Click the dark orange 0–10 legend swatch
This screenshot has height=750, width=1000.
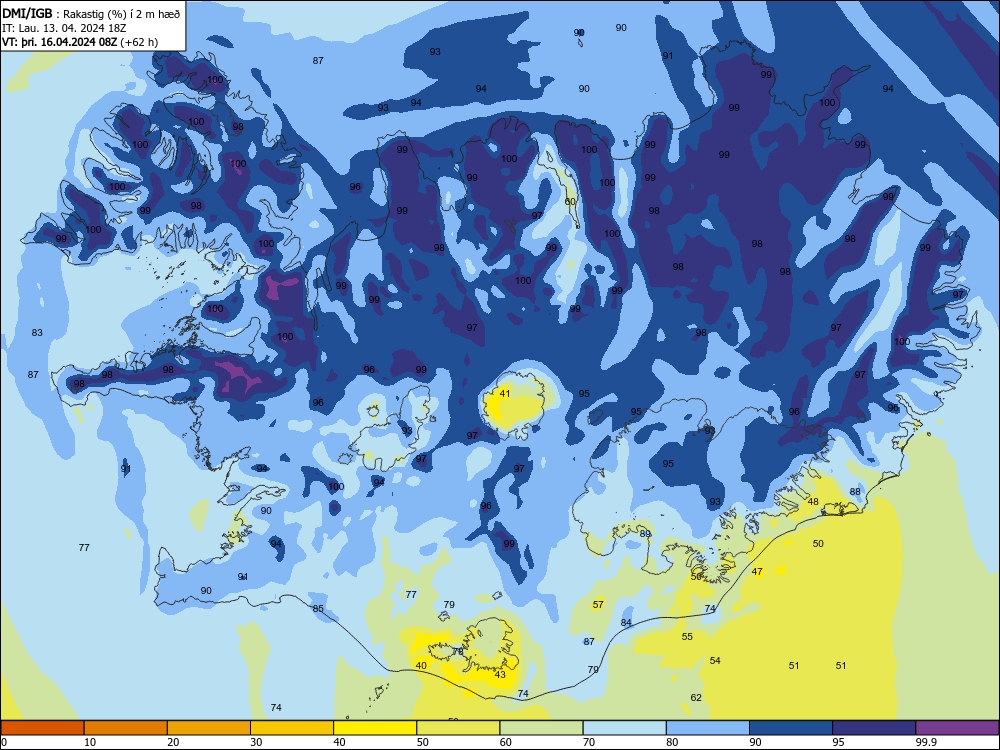[x=42, y=728]
